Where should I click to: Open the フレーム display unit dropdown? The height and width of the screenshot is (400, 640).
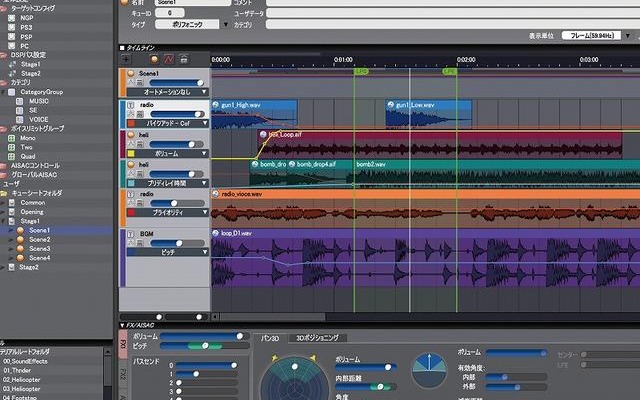click(x=596, y=36)
